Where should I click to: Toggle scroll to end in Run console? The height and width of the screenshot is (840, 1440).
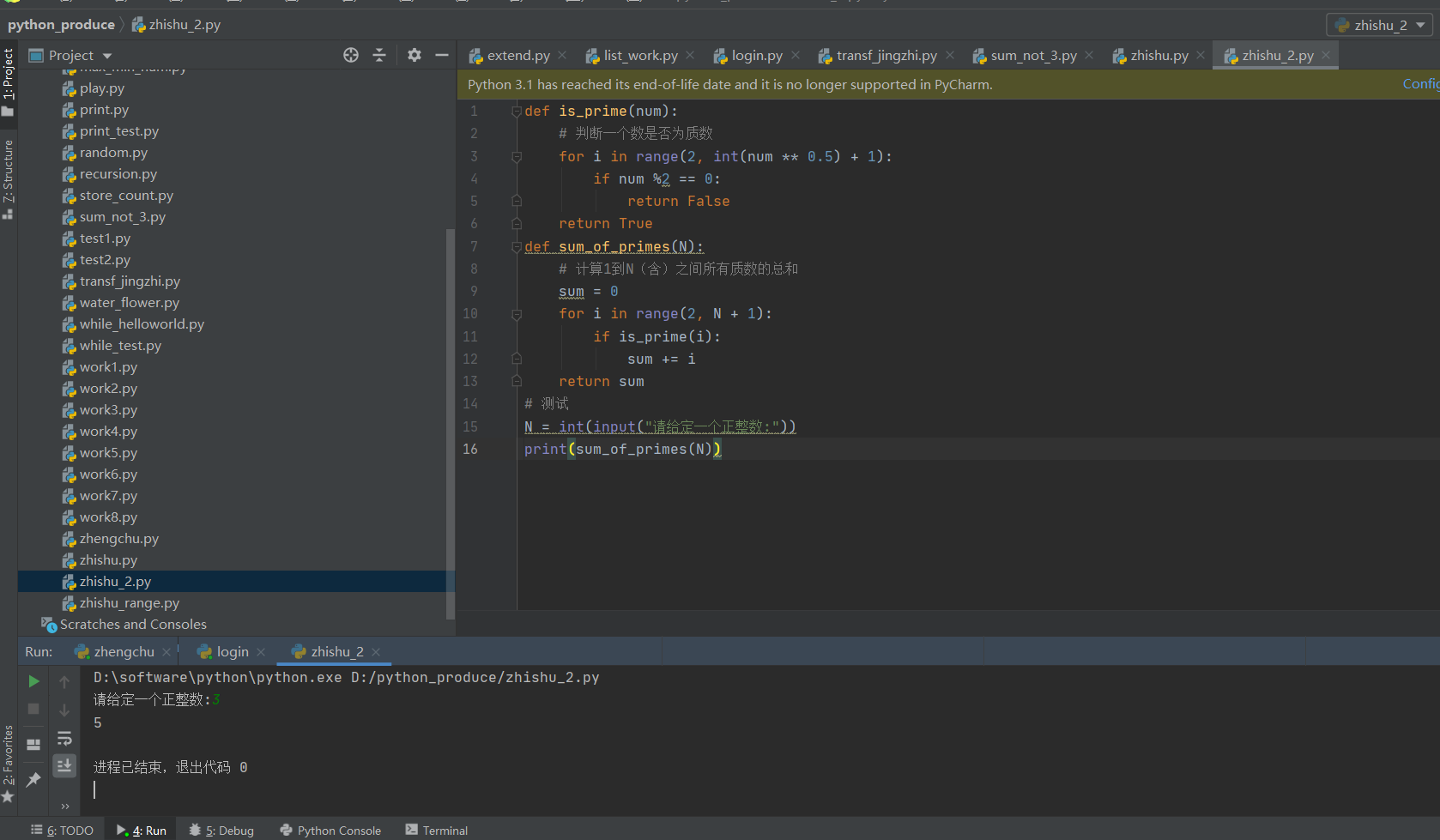tap(64, 765)
